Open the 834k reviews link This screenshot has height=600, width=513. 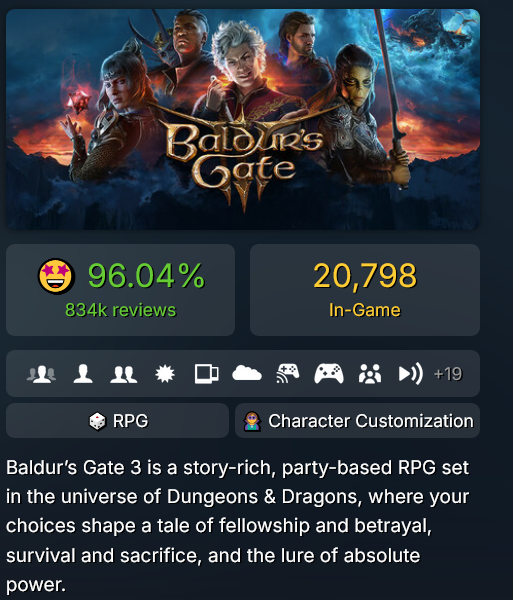pyautogui.click(x=121, y=310)
